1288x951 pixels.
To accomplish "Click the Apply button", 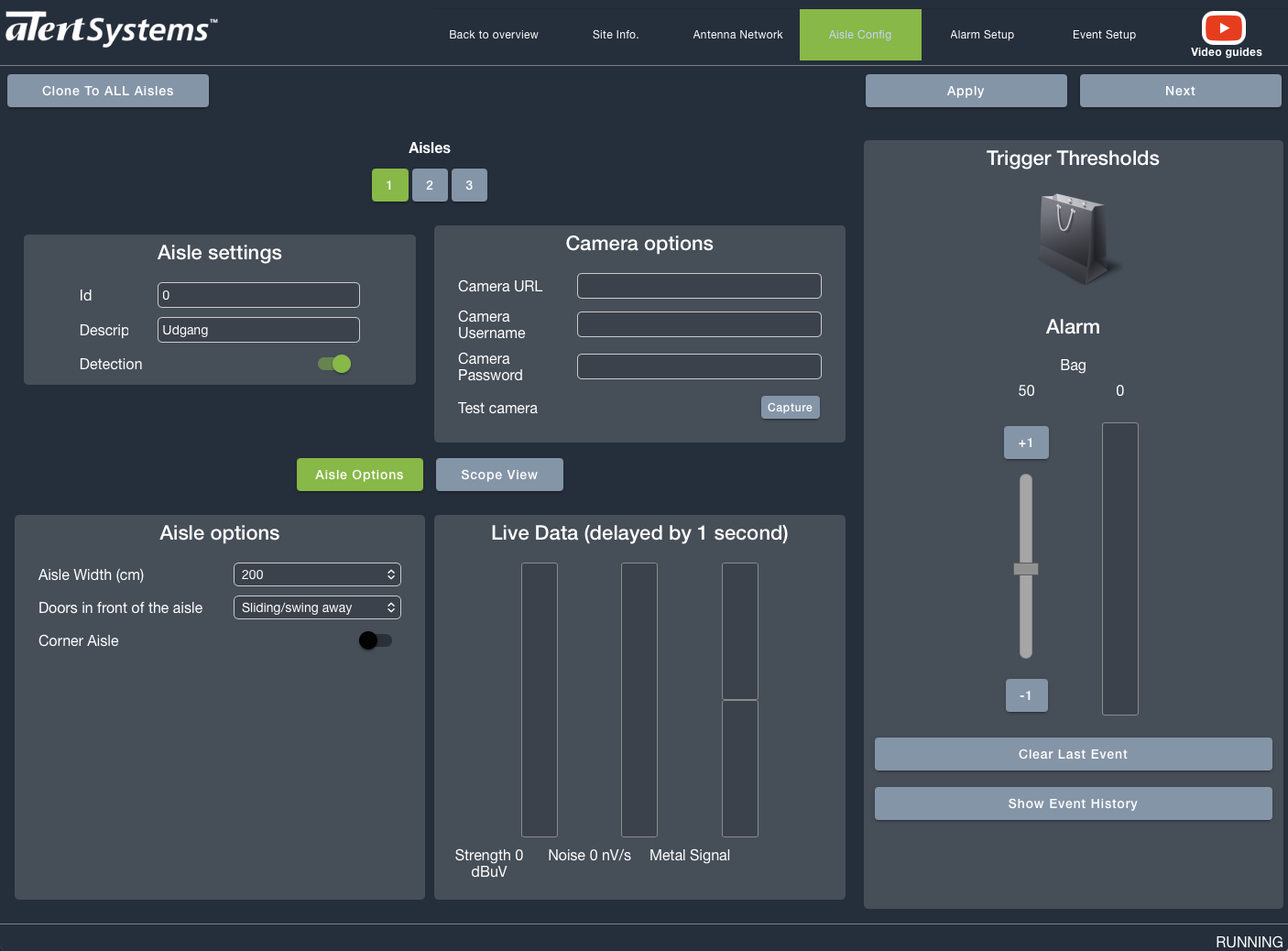I will [965, 90].
